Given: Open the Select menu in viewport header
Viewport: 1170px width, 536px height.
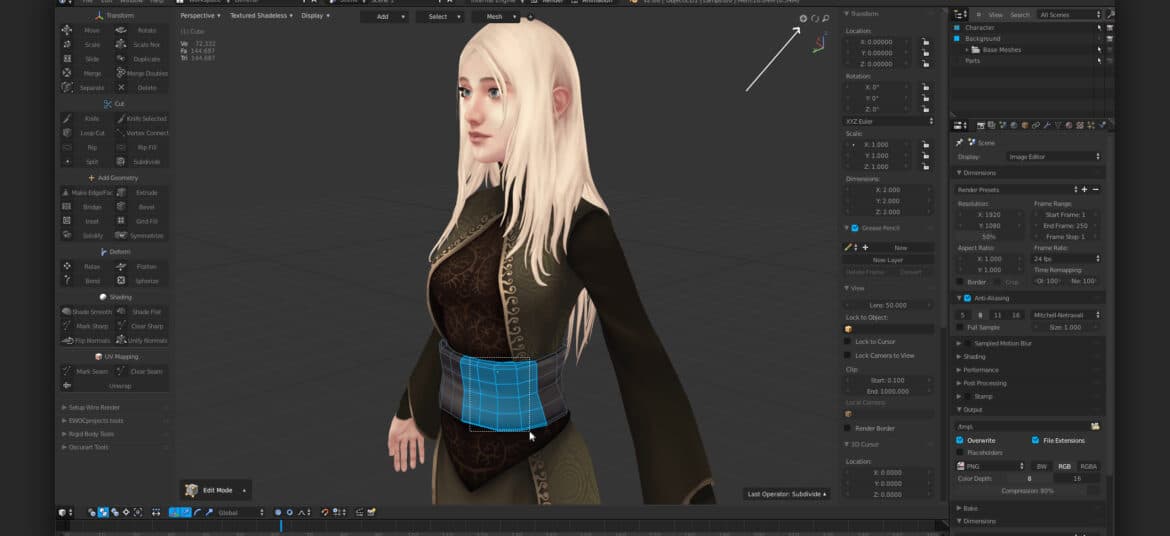Looking at the screenshot, I should click(x=440, y=16).
